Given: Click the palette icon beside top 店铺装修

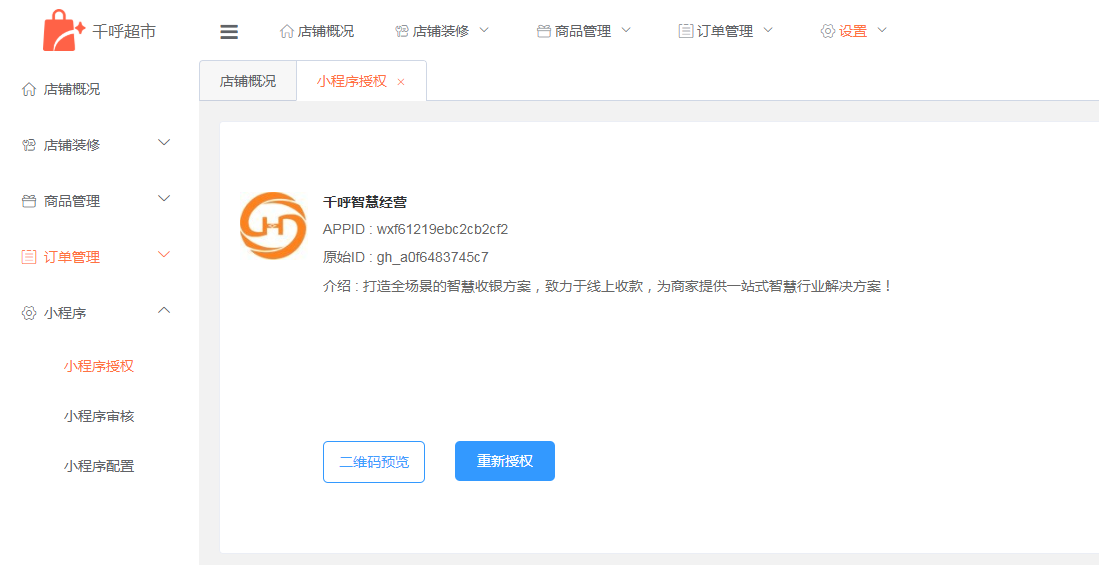Looking at the screenshot, I should click(x=402, y=32).
